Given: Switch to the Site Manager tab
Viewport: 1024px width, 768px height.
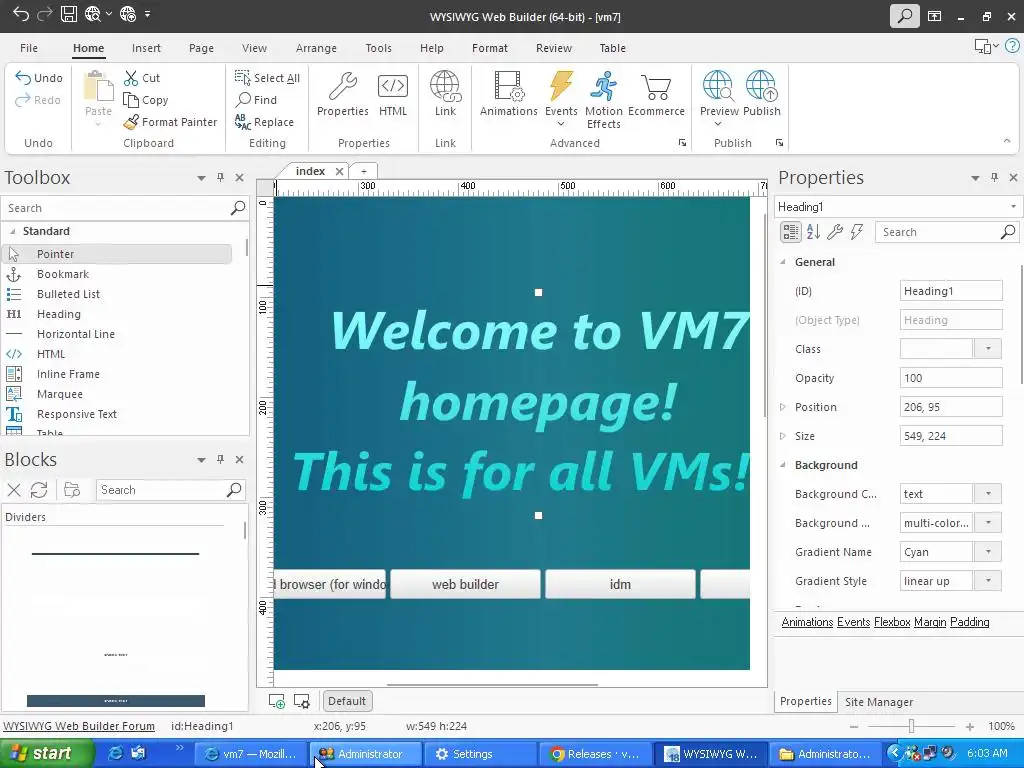Looking at the screenshot, I should click(879, 702).
